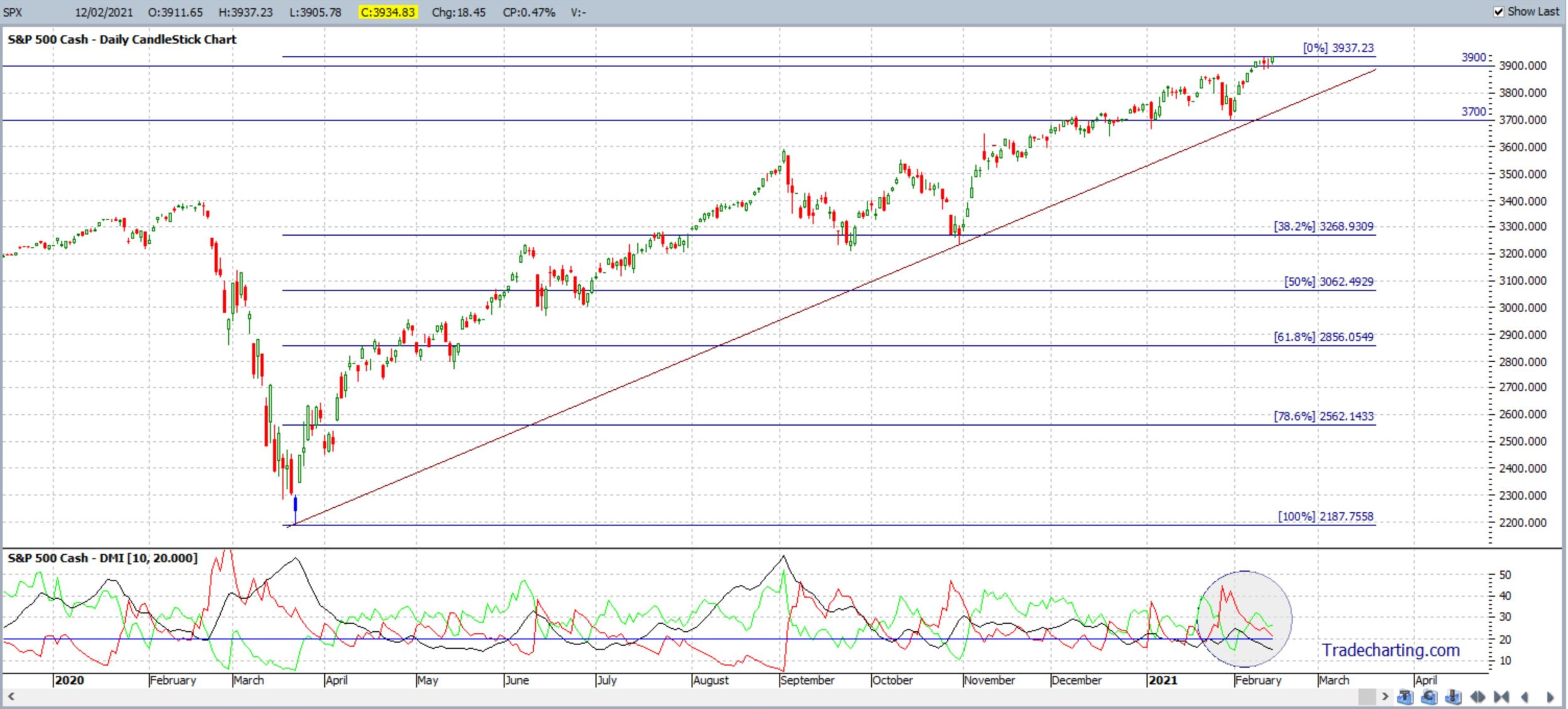The image size is (1568, 709).
Task: Click the 3500.000 price axis value
Action: point(1522,174)
